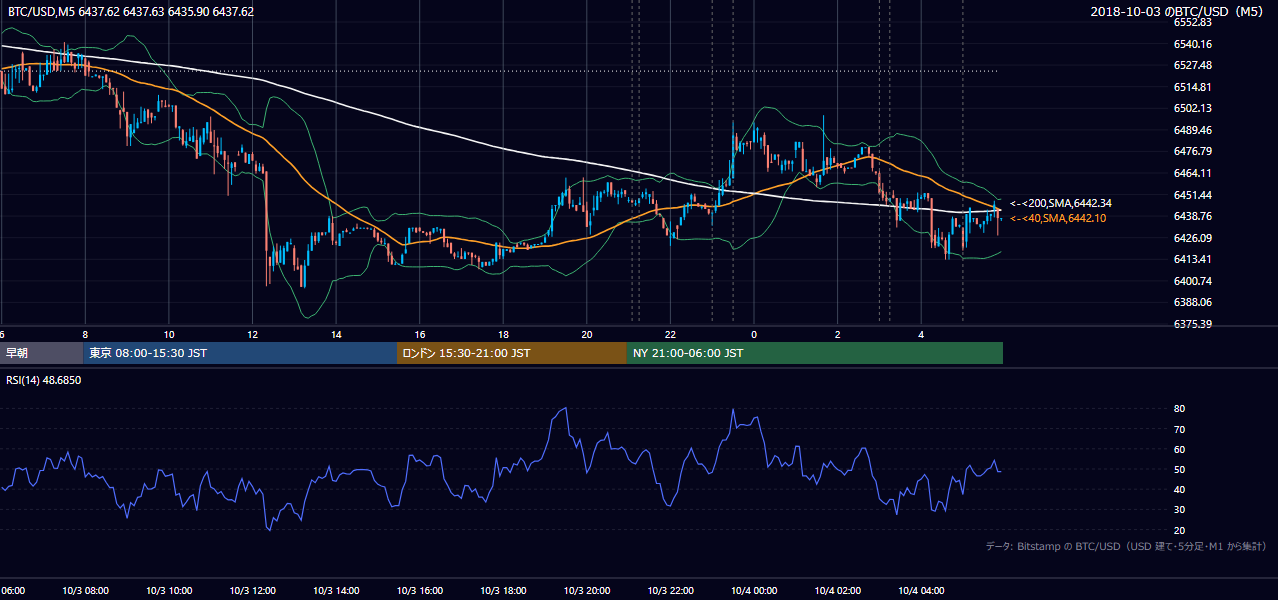Screen dimensions: 1278x600
Task: Click the 10/3 18:00 date label
Action: (x=503, y=591)
